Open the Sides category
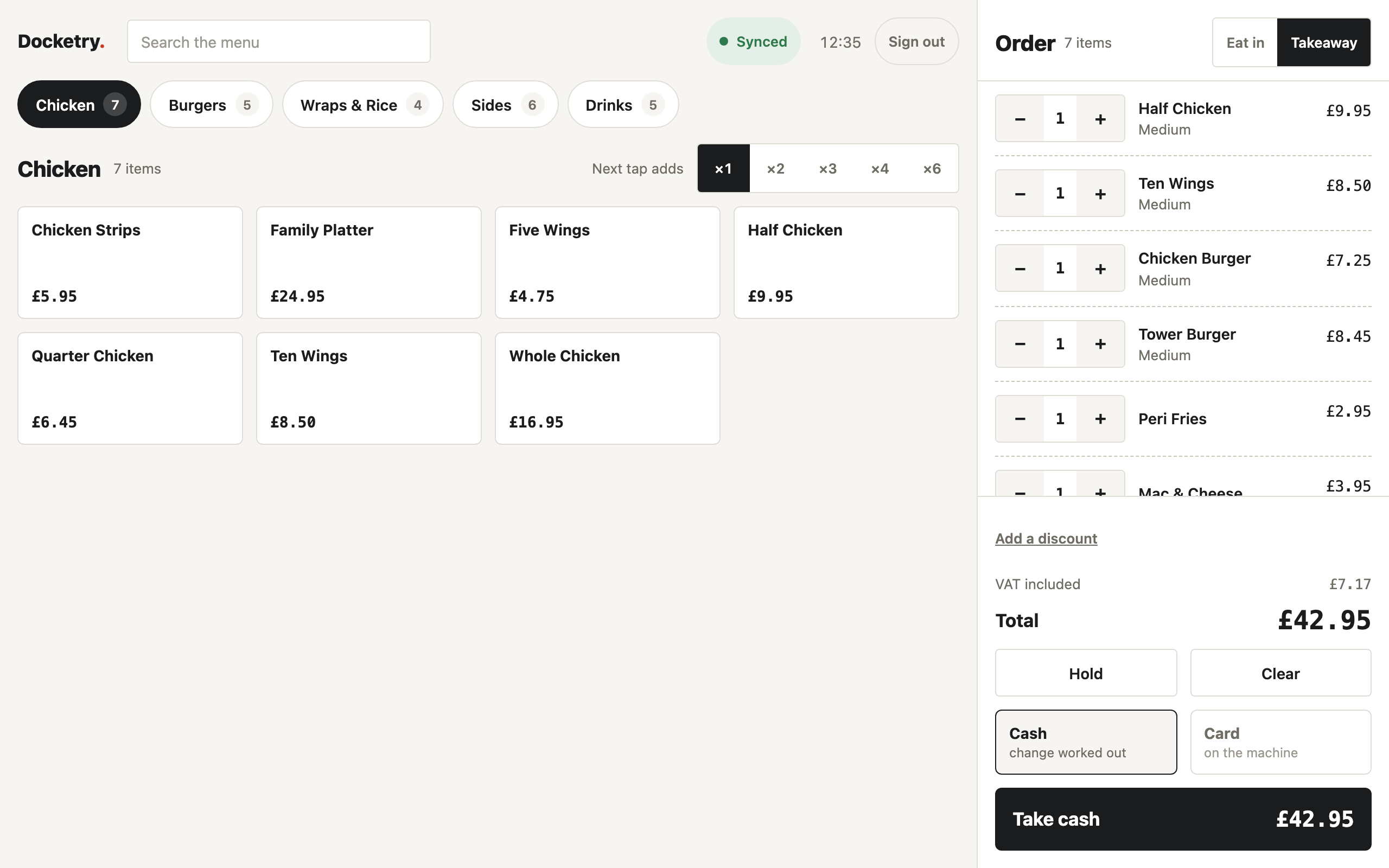This screenshot has height=868, width=1389. pyautogui.click(x=505, y=105)
